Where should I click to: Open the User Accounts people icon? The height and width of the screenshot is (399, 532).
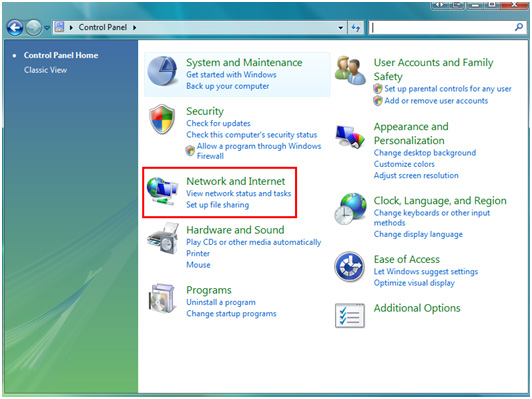click(350, 70)
